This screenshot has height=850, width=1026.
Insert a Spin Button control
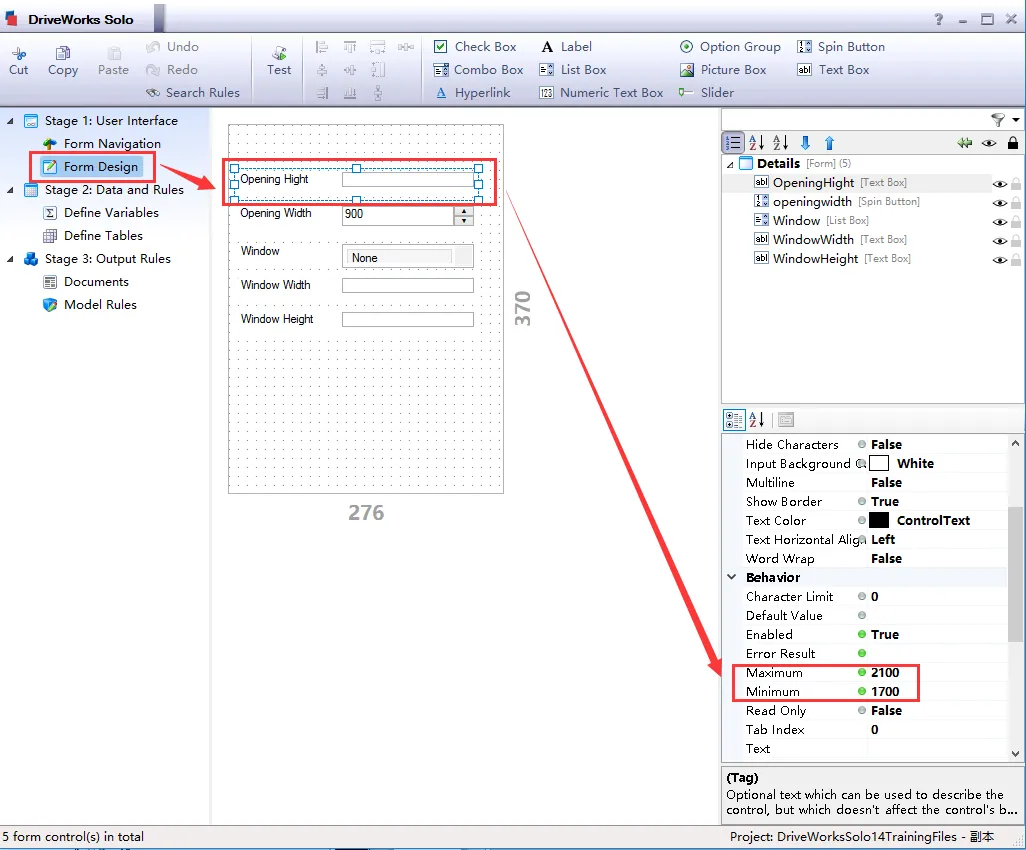pos(840,47)
